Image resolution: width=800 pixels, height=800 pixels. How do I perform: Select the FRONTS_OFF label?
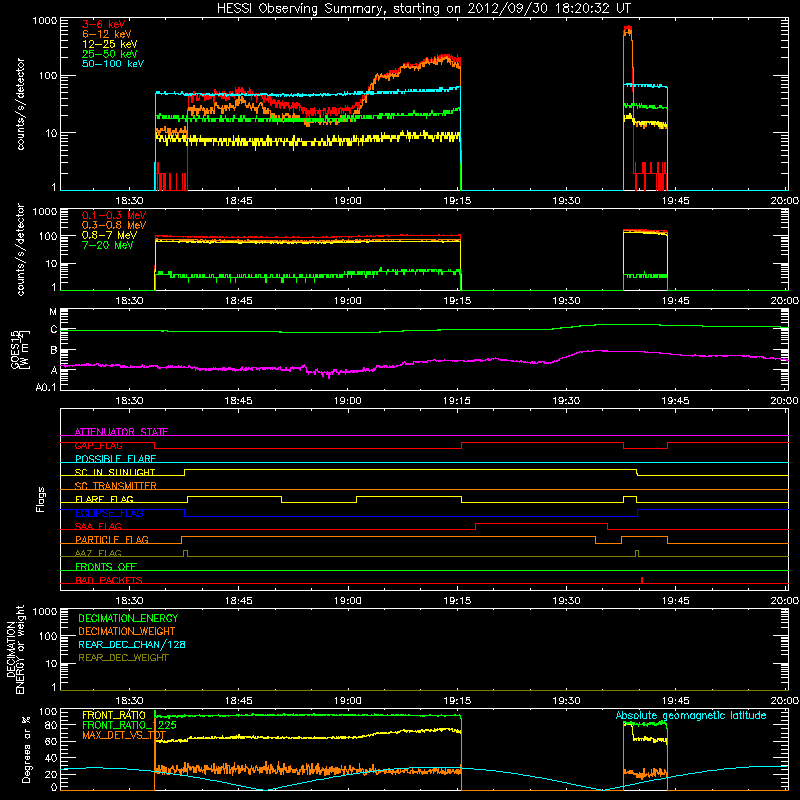(106, 566)
